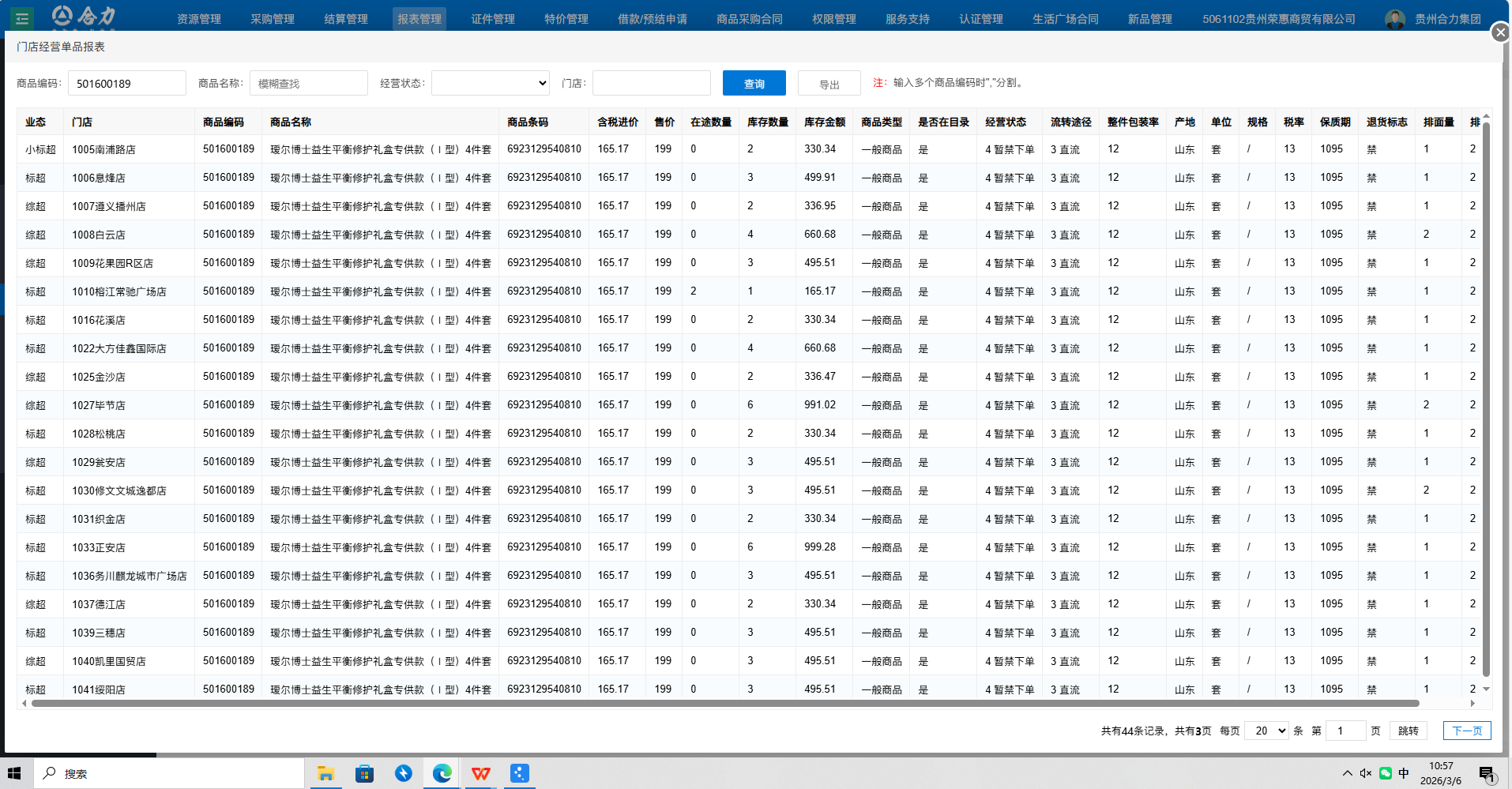Click the 导出 export button
1512x789 pixels.
pos(829,84)
